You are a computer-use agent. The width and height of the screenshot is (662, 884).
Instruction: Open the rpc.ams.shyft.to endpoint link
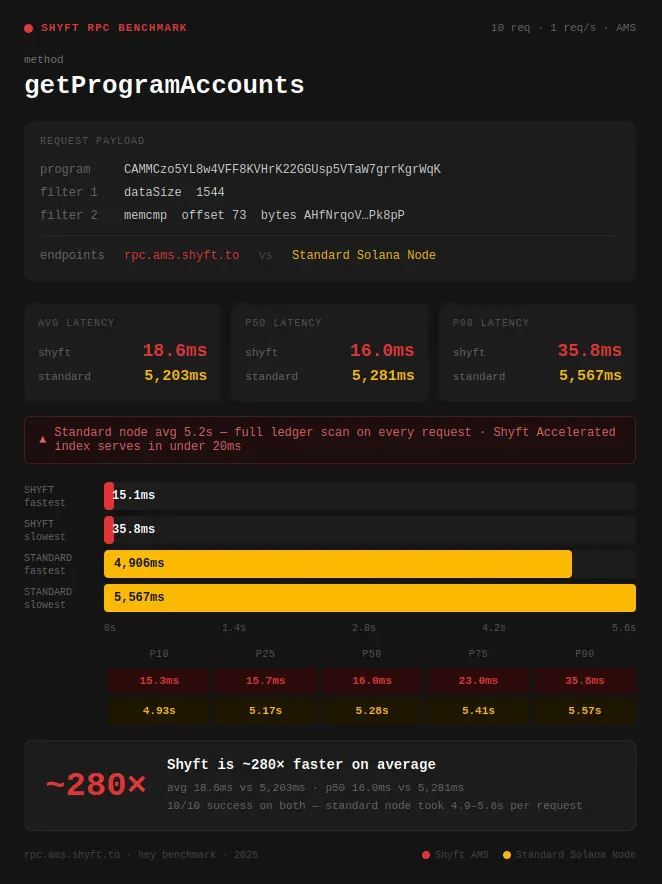[x=182, y=255]
